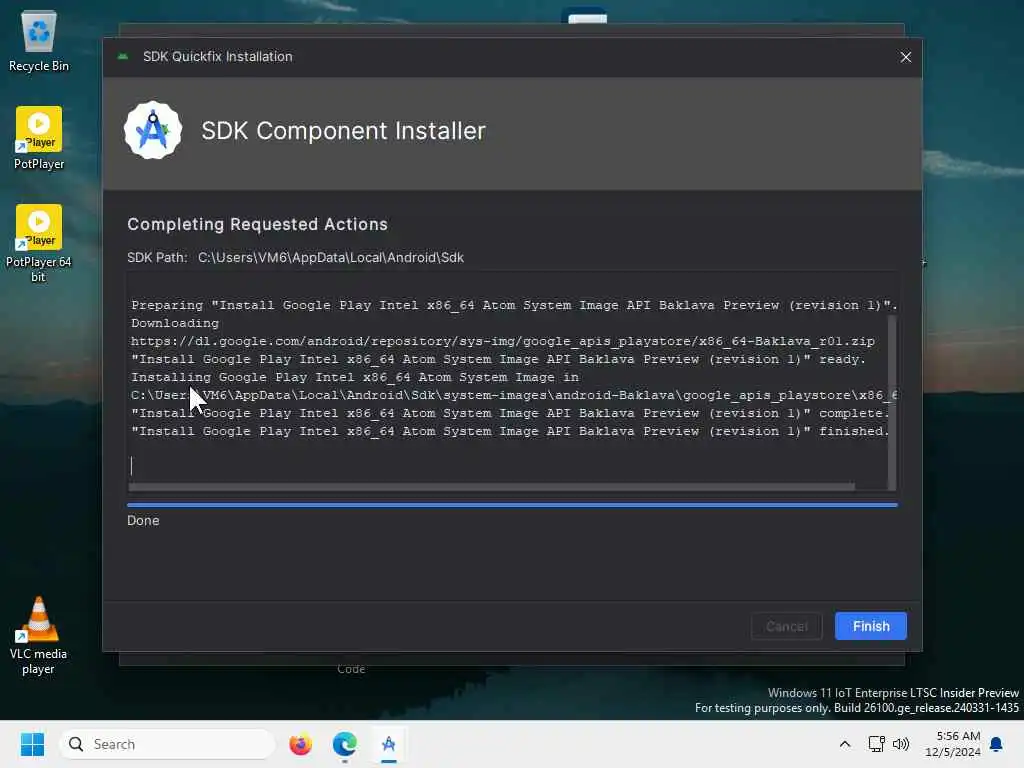Viewport: 1024px width, 768px height.
Task: Click the log line ending with 'finished.'
Action: 510,431
